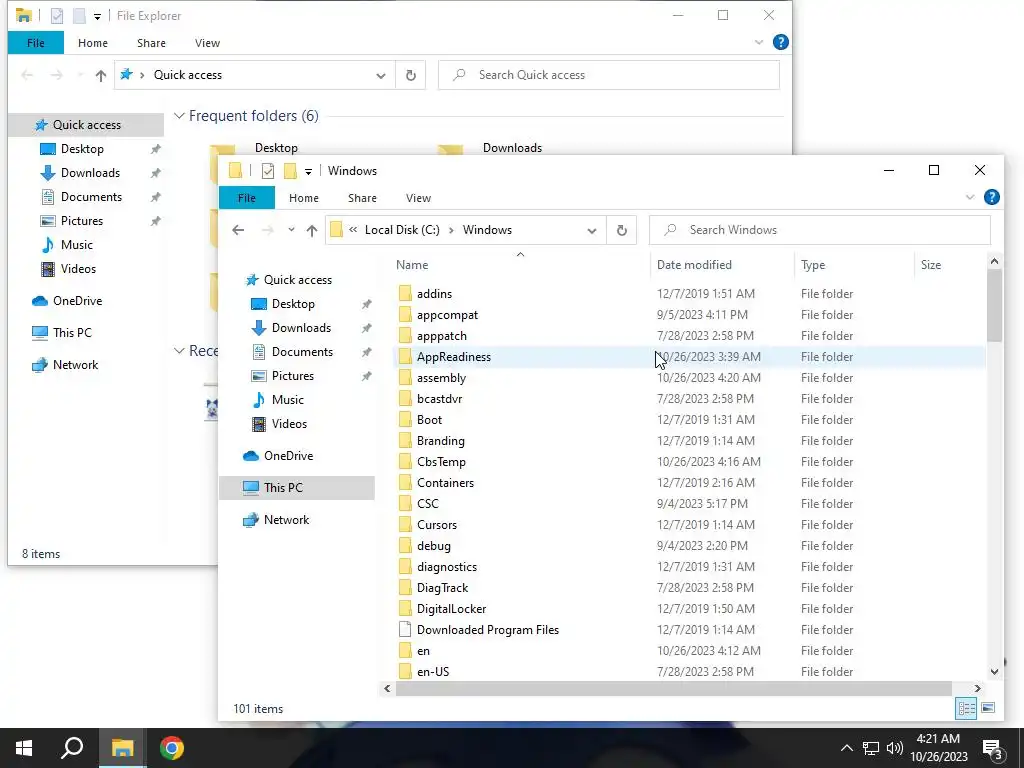Select the bcastdvr folder
The height and width of the screenshot is (768, 1024).
(440, 399)
